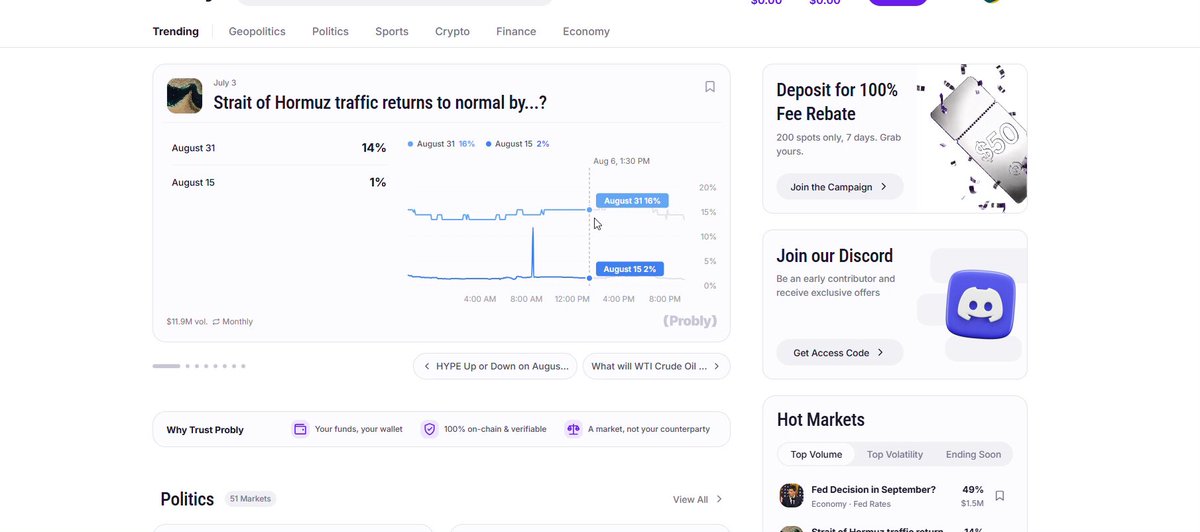The height and width of the screenshot is (532, 1200).
Task: Open Fed Decision in September market
Action: point(874,490)
